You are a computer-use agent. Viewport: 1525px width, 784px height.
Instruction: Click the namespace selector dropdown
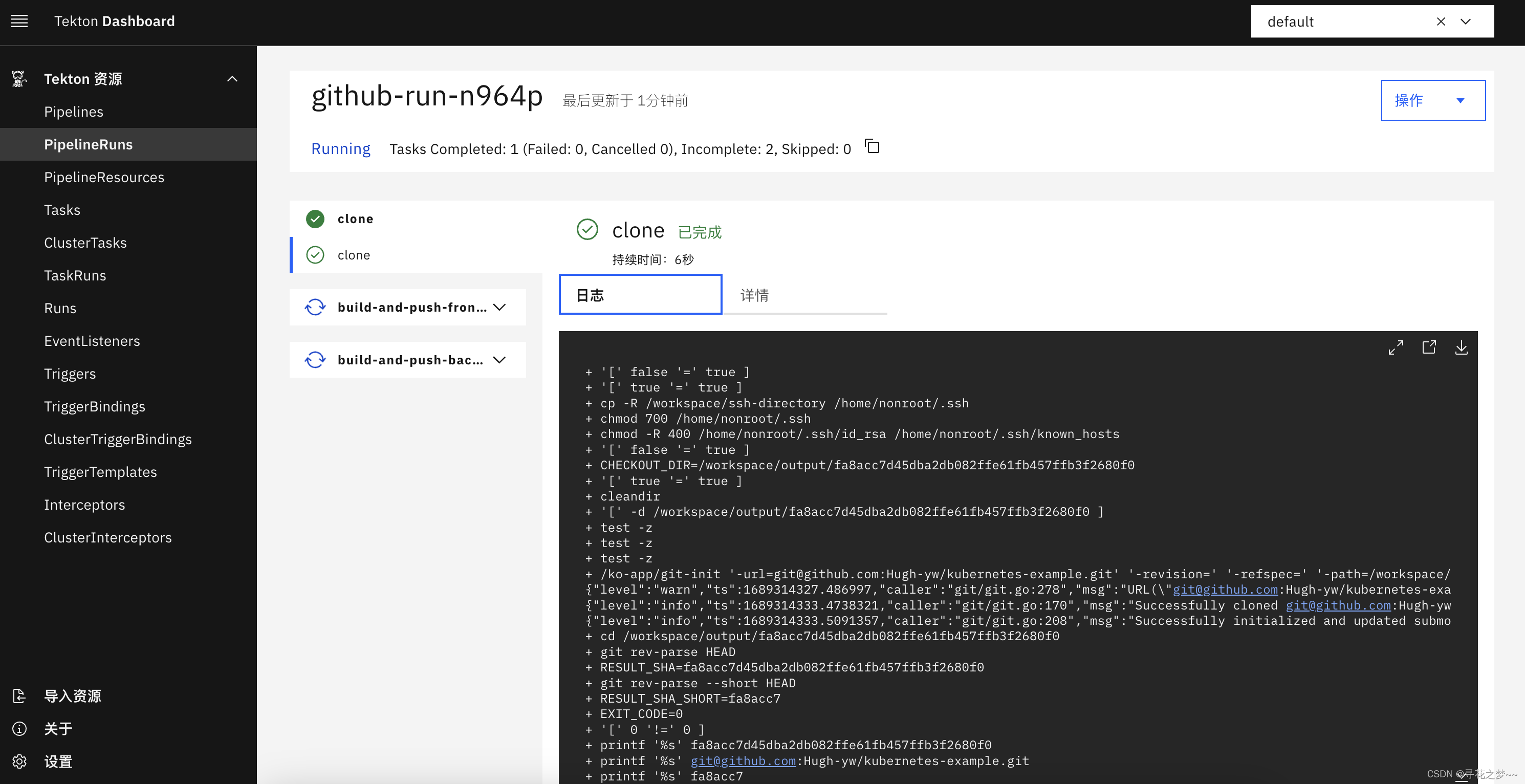[1469, 21]
